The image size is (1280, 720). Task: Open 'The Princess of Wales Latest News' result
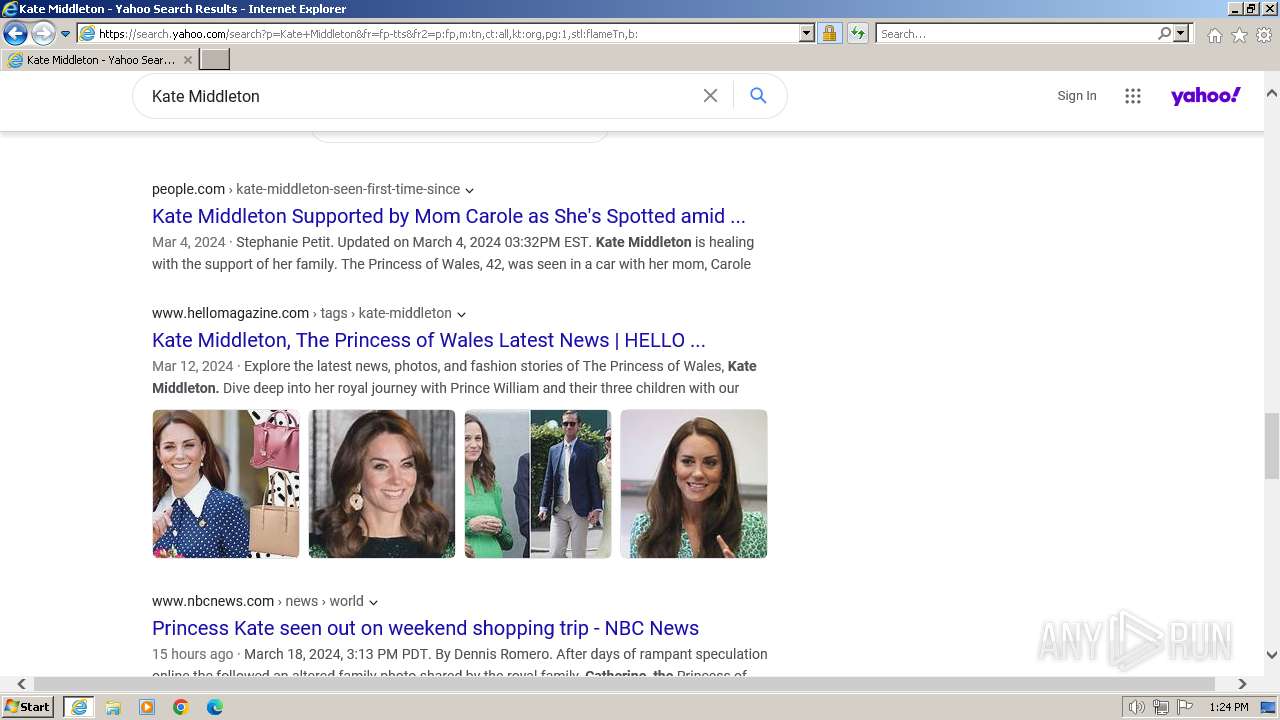point(428,340)
